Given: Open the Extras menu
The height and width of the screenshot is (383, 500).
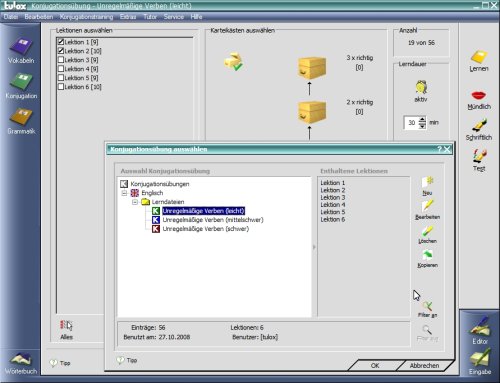Looking at the screenshot, I should click(128, 17).
